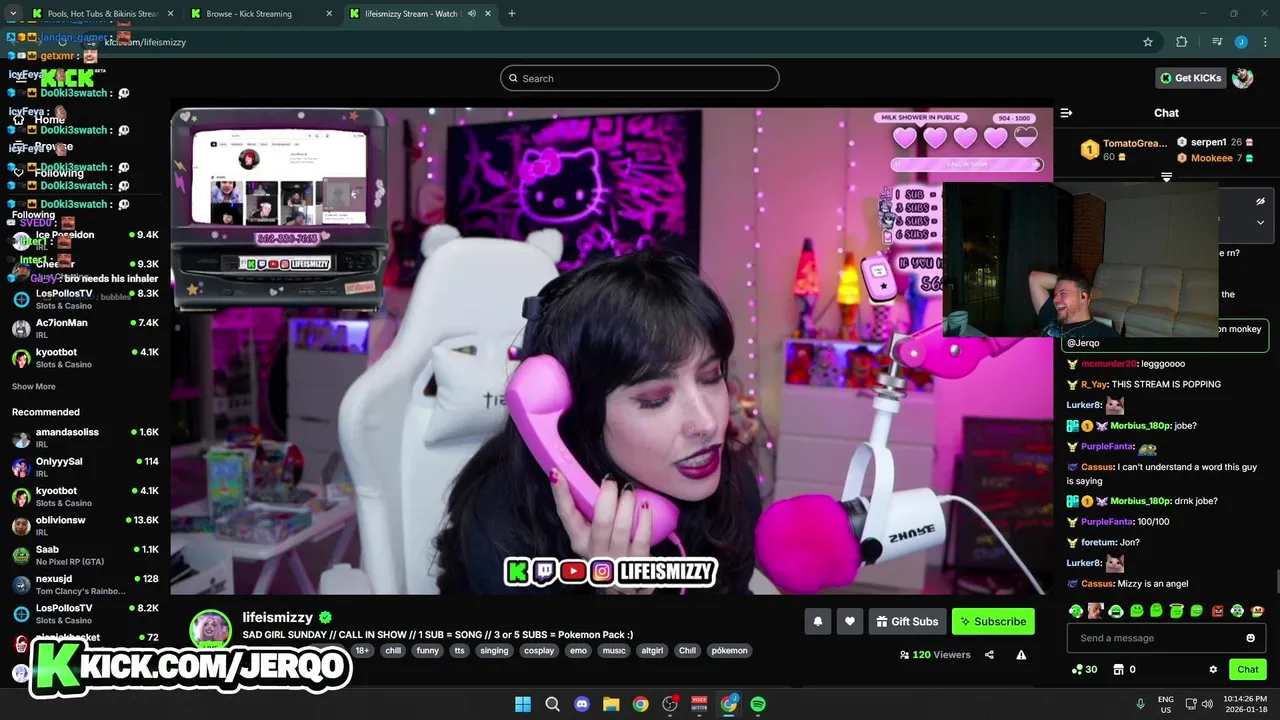Open the lifeismizzy channel name link
The height and width of the screenshot is (720, 1280).
(278, 618)
